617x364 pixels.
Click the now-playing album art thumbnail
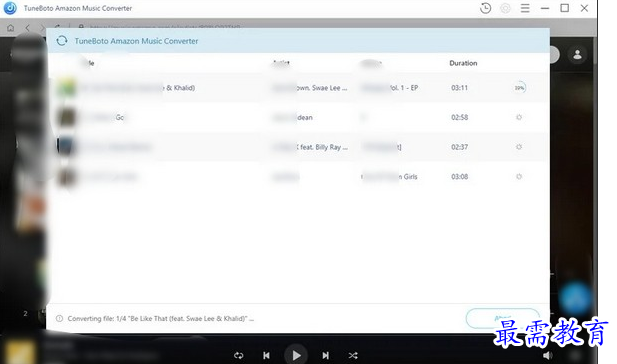pos(20,353)
